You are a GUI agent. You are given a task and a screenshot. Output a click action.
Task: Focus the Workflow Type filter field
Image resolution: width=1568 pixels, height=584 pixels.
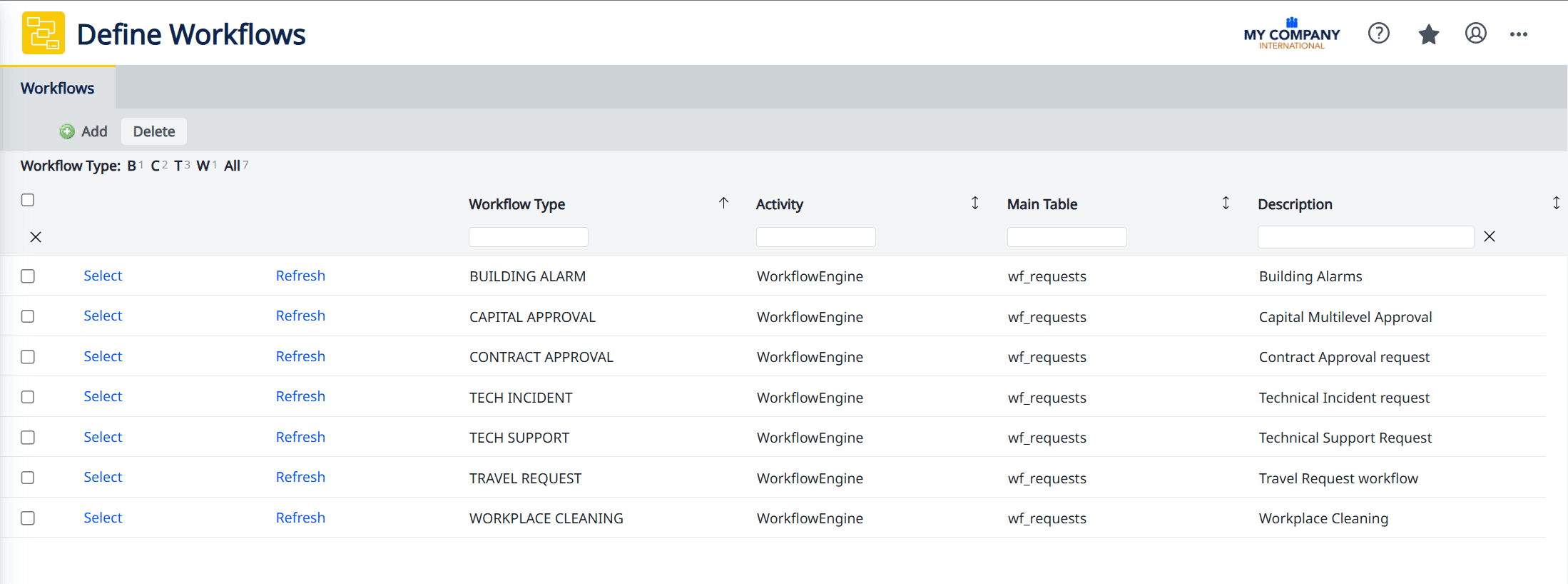pyautogui.click(x=528, y=237)
